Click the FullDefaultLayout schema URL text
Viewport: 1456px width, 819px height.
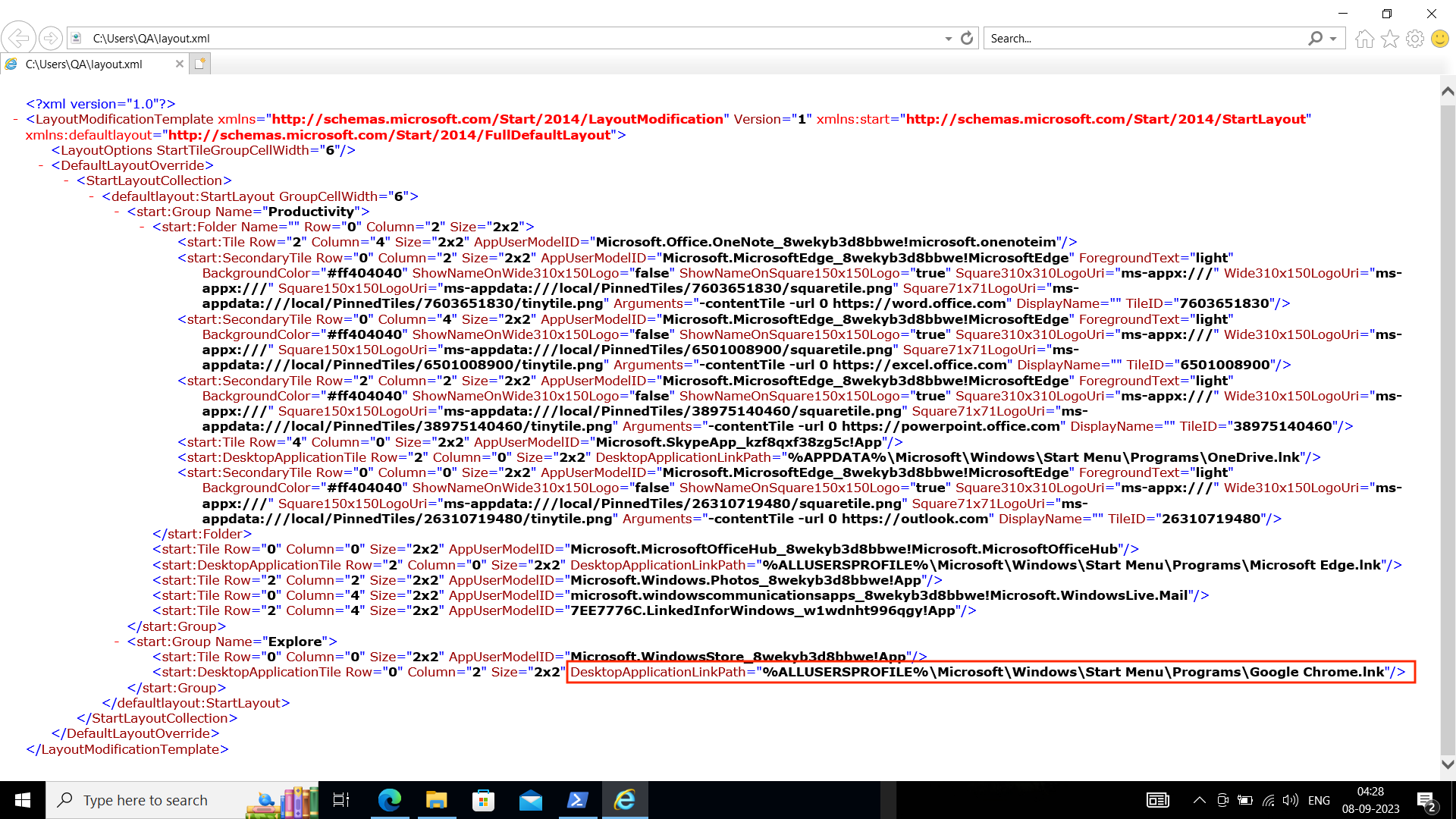pyautogui.click(x=389, y=135)
